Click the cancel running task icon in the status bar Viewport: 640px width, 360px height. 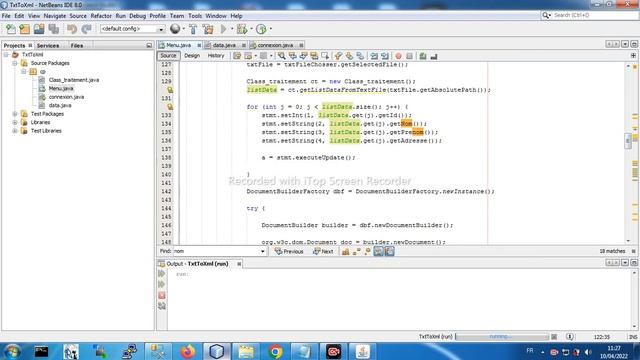click(554, 337)
